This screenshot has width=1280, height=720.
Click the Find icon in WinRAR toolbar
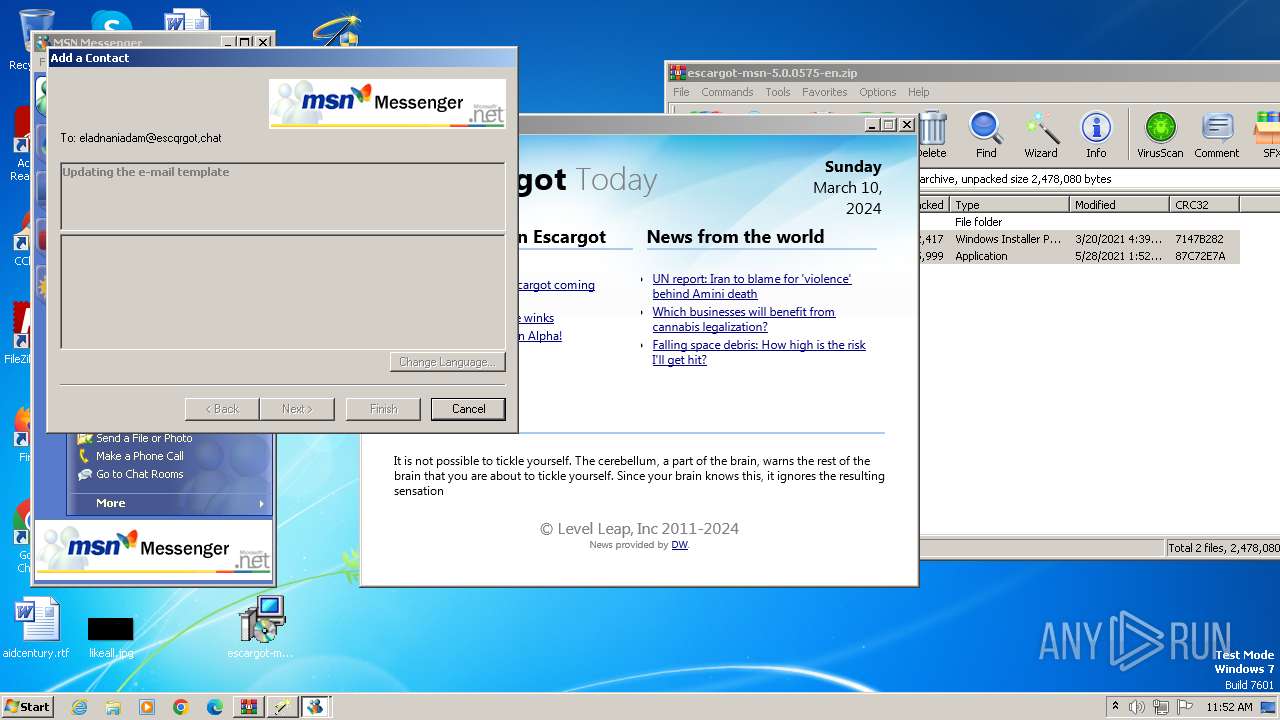tap(986, 135)
